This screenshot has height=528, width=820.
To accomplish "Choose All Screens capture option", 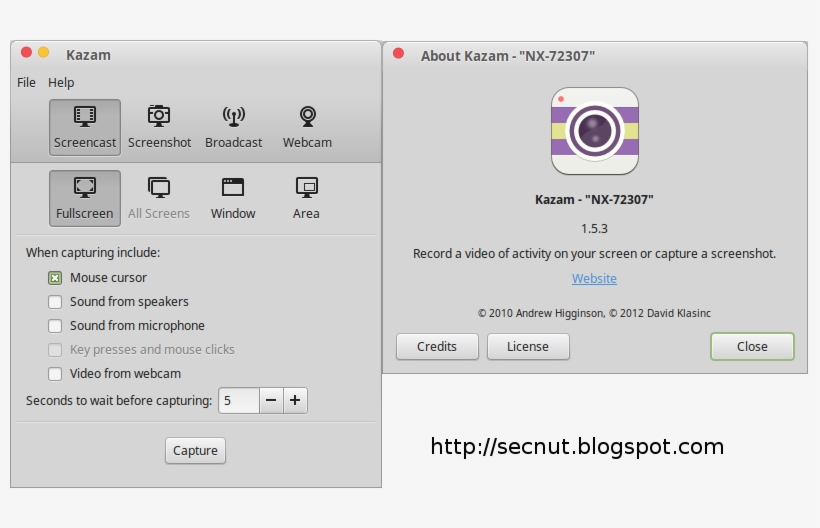I will click(159, 198).
